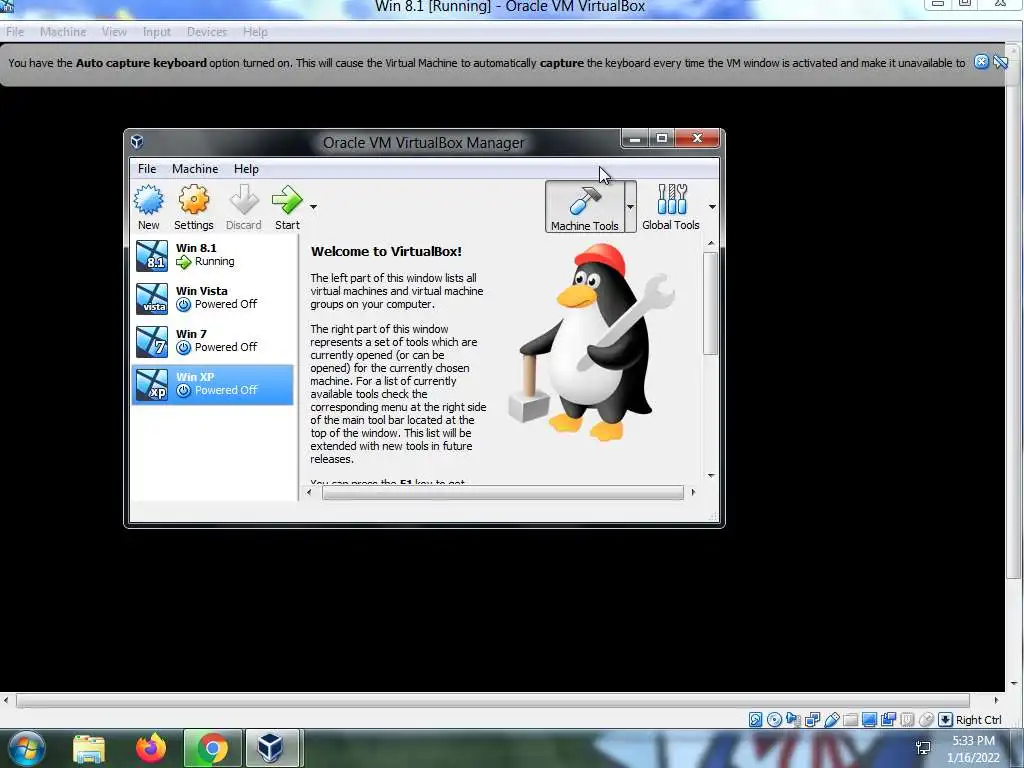Open the Start button dropdown arrow
The width and height of the screenshot is (1024, 768).
pyautogui.click(x=313, y=207)
